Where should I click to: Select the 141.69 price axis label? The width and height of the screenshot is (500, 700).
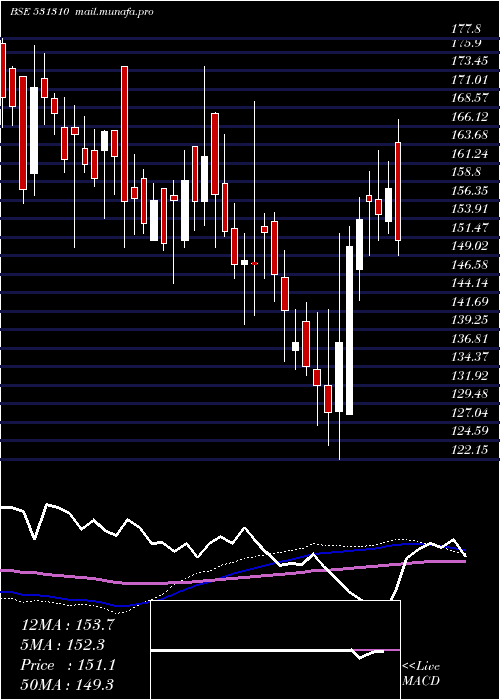click(470, 302)
